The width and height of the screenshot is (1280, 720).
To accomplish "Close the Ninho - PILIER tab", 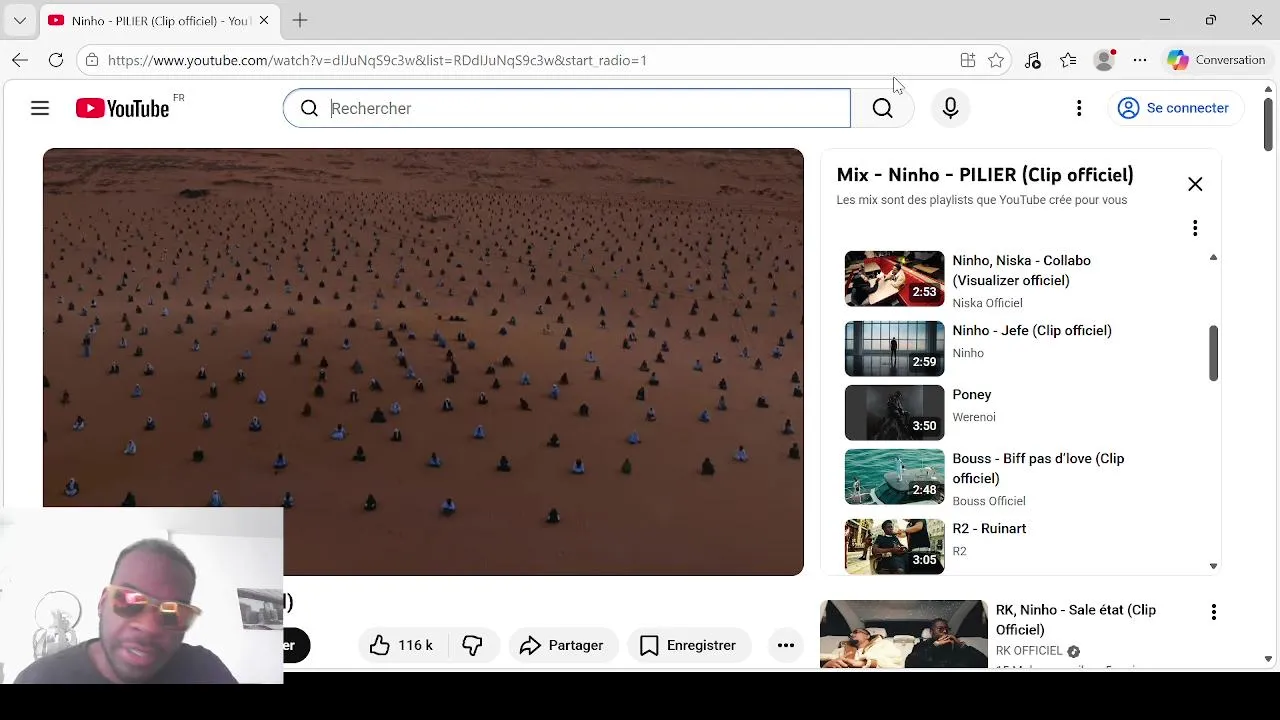I will tap(264, 20).
